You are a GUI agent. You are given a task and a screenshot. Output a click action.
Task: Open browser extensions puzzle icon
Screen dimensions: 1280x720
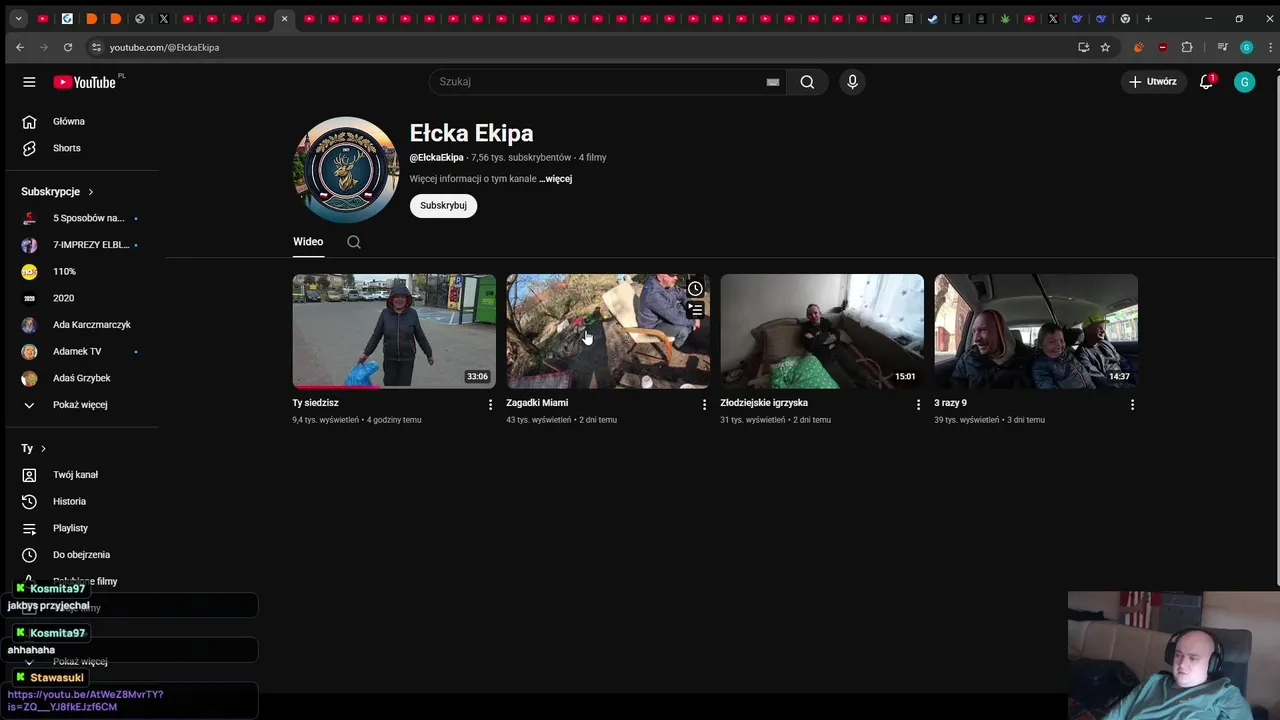pyautogui.click(x=1187, y=47)
